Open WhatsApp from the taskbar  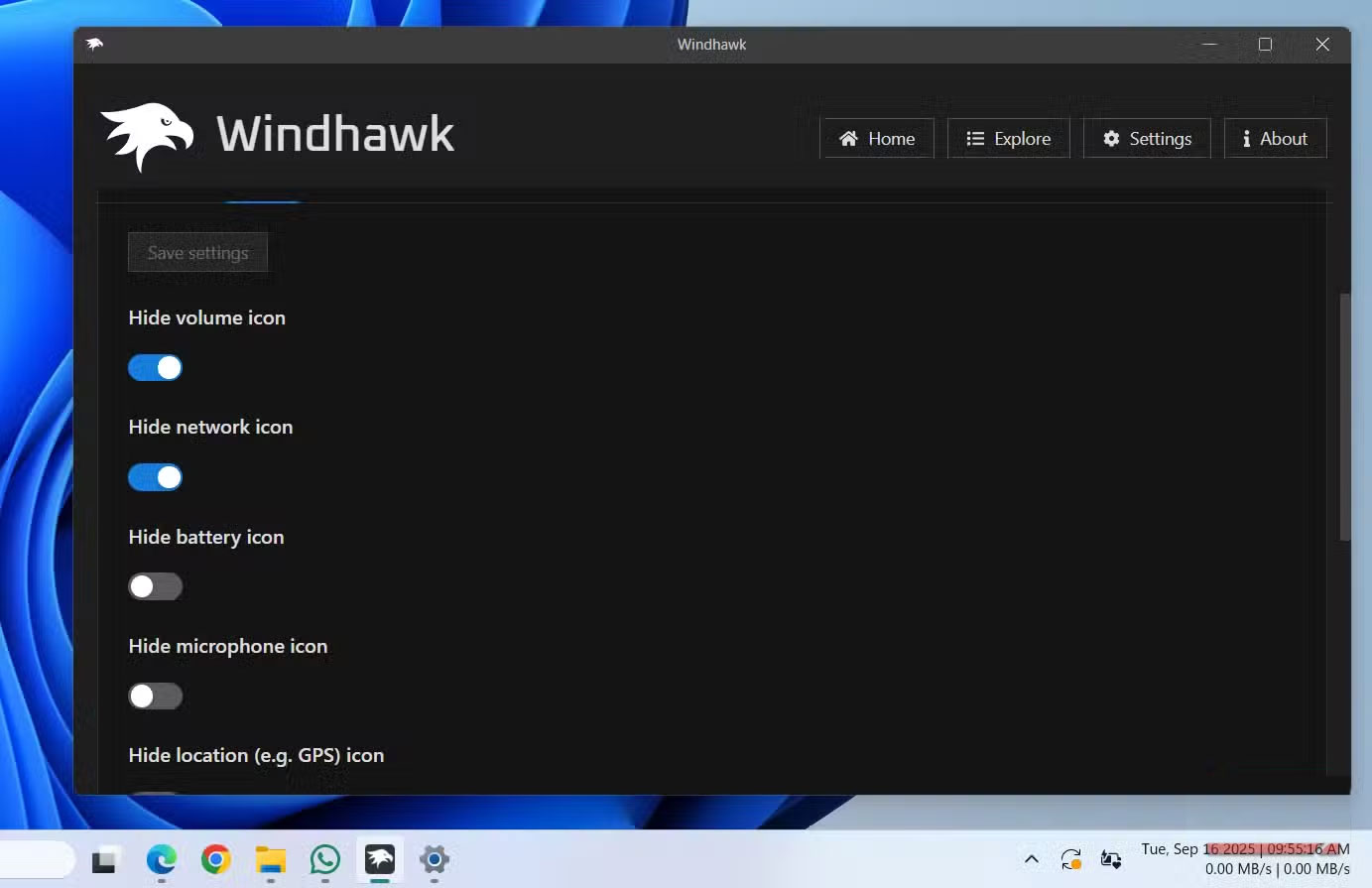coord(325,860)
